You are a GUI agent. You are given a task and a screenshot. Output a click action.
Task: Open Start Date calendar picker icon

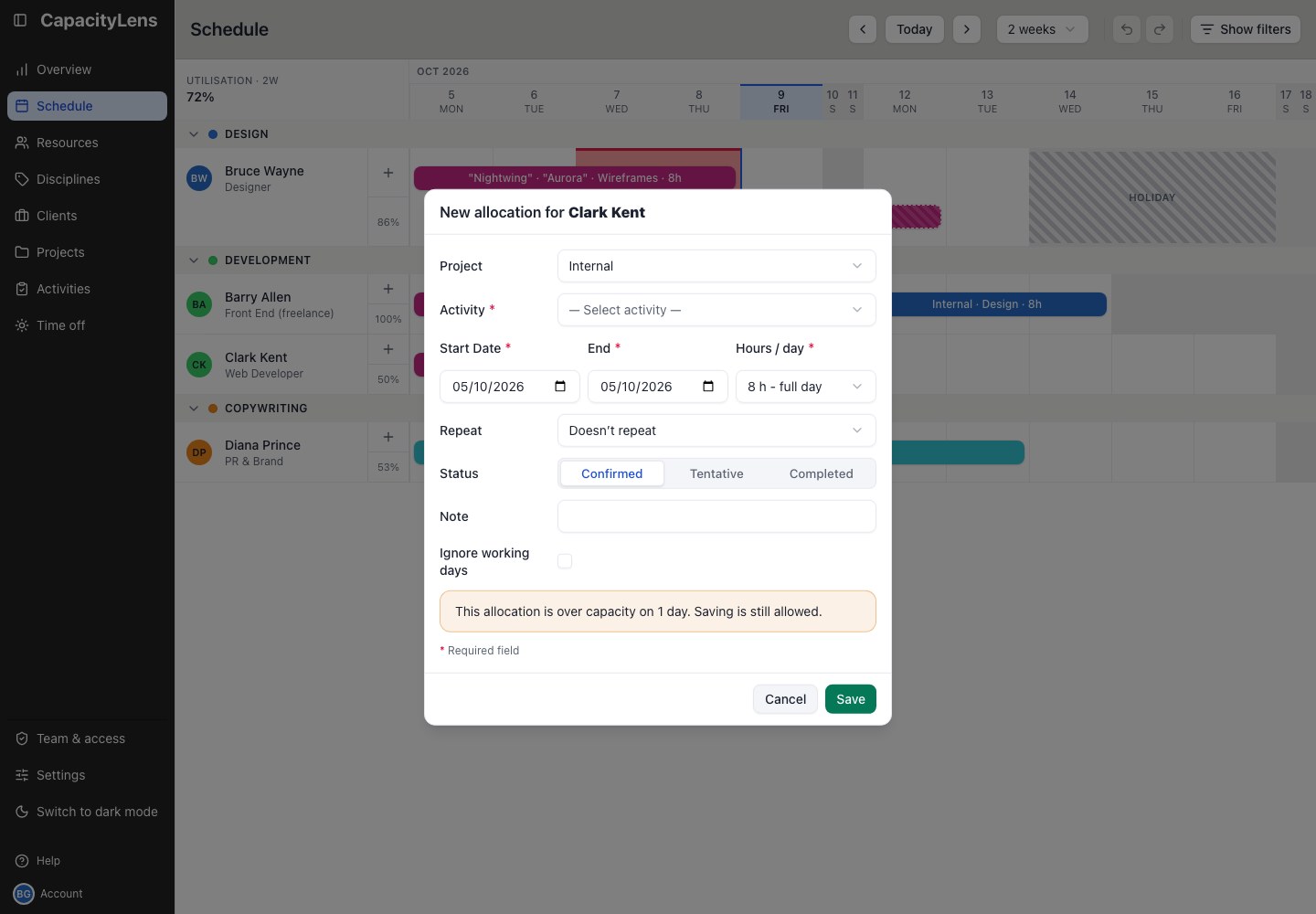(x=560, y=387)
